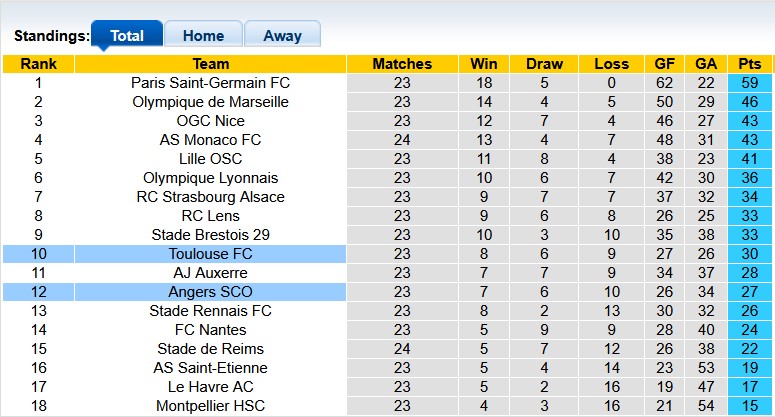The image size is (775, 417).
Task: Click Montpellier HSC team name
Action: (x=210, y=406)
